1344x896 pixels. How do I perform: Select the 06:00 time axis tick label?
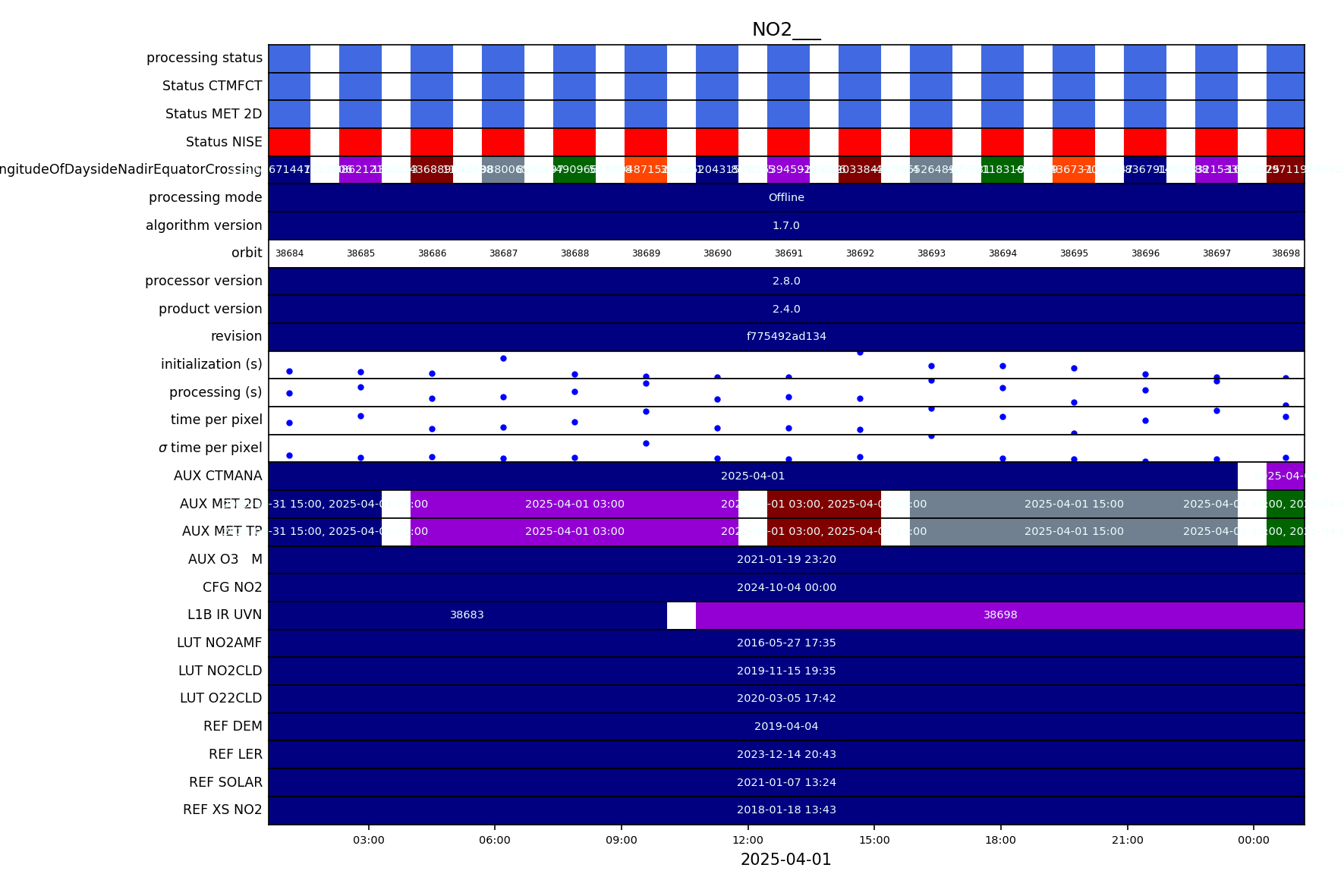(495, 840)
